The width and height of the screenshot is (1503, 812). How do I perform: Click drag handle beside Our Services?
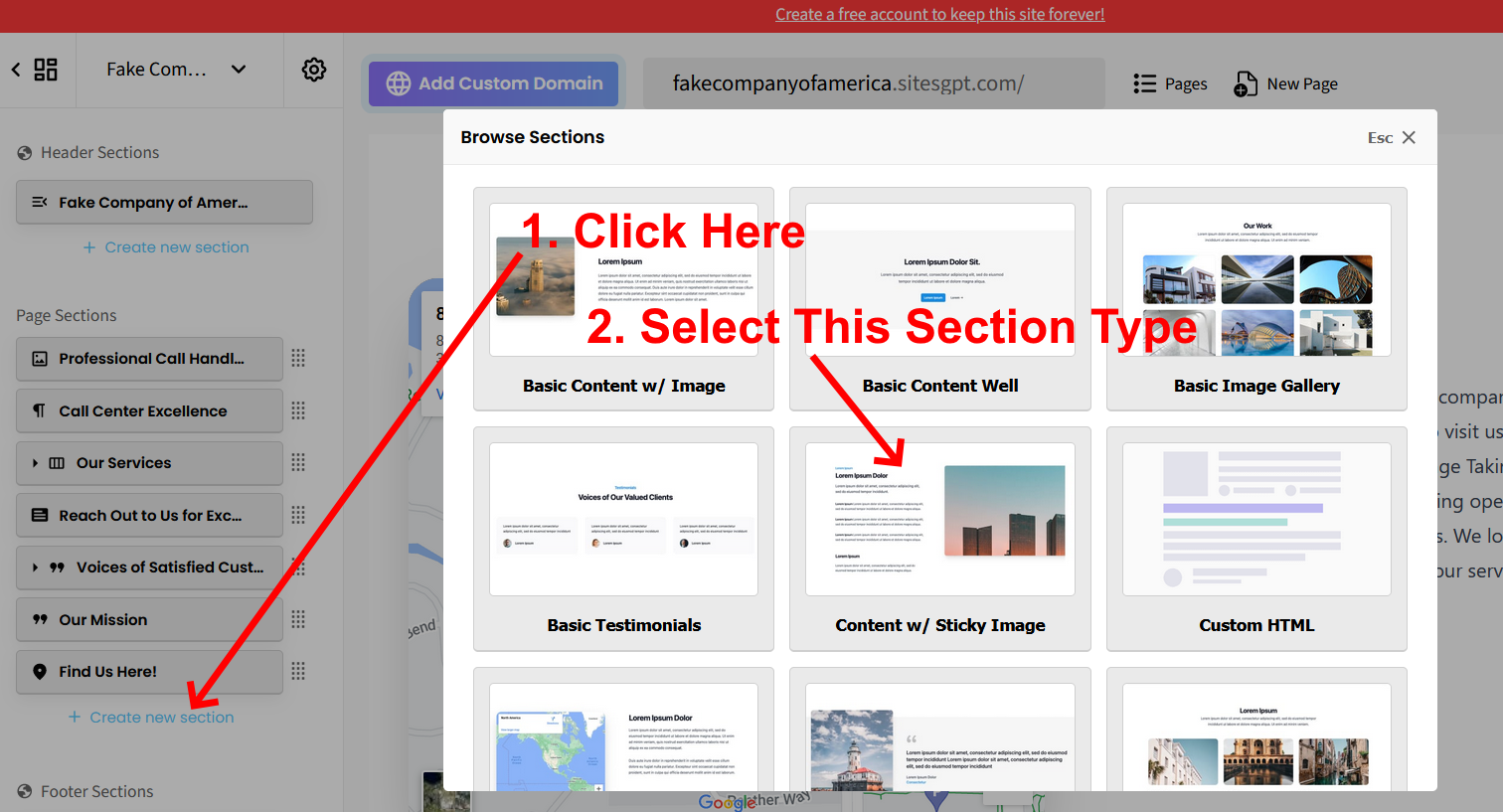[x=298, y=463]
